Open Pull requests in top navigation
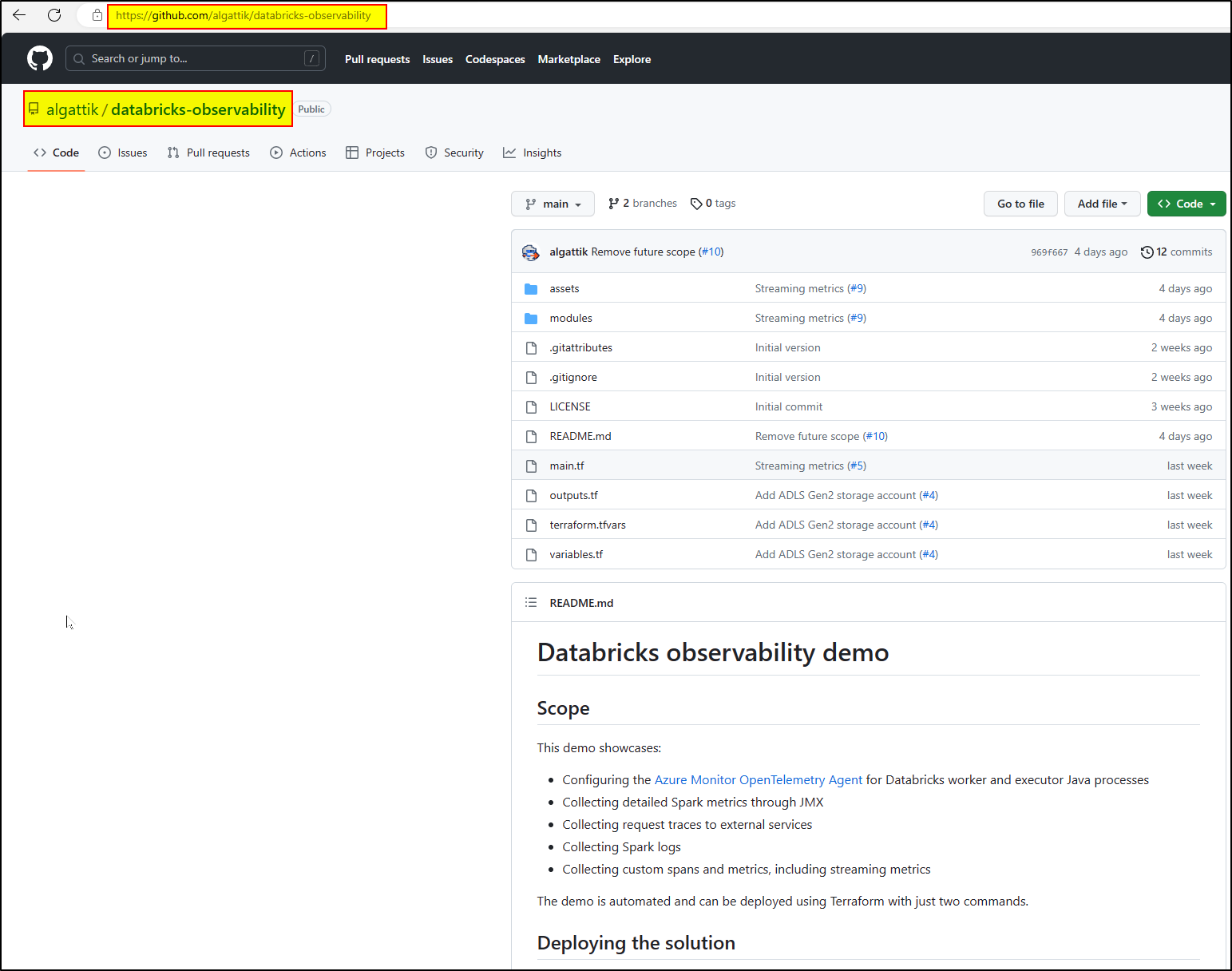The image size is (1232, 971). [377, 59]
